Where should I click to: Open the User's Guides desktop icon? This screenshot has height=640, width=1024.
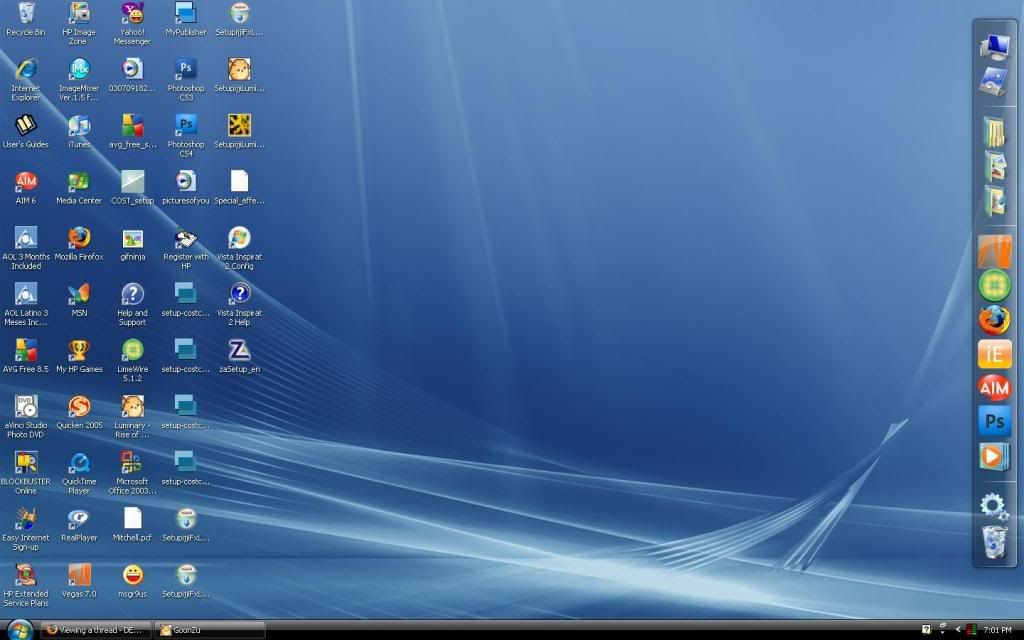coord(26,131)
